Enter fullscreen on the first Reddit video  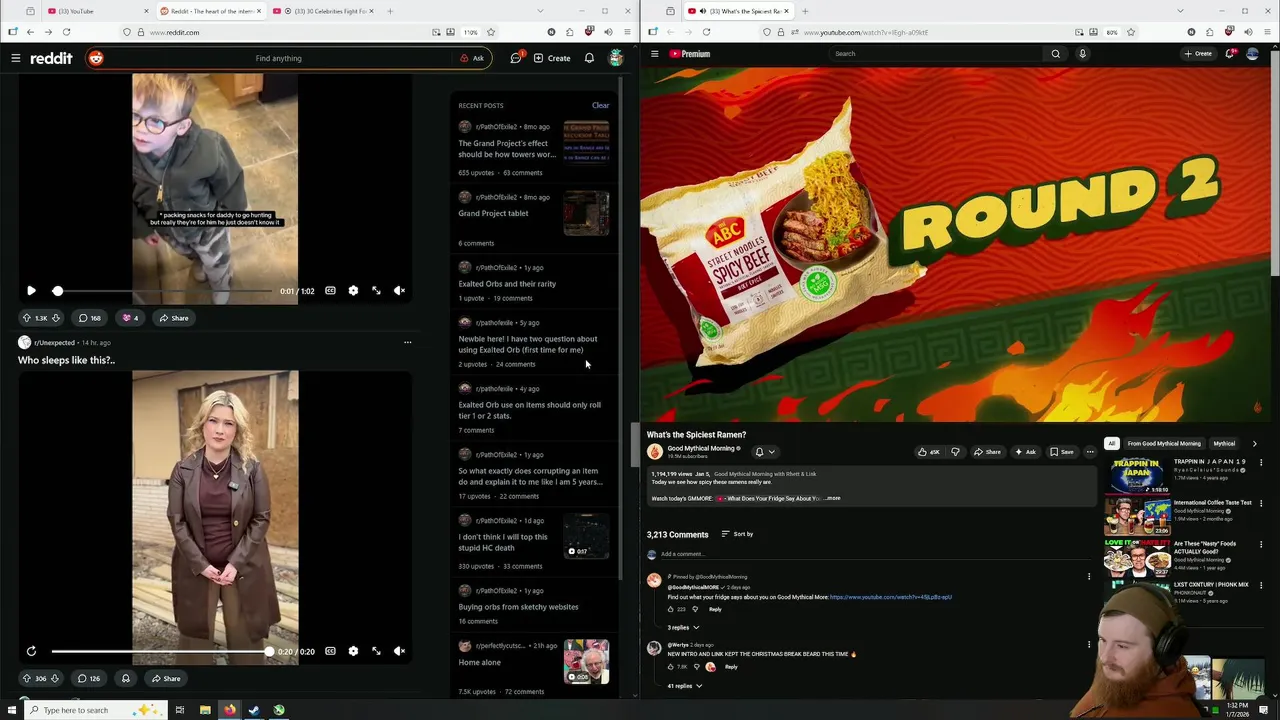click(x=376, y=291)
